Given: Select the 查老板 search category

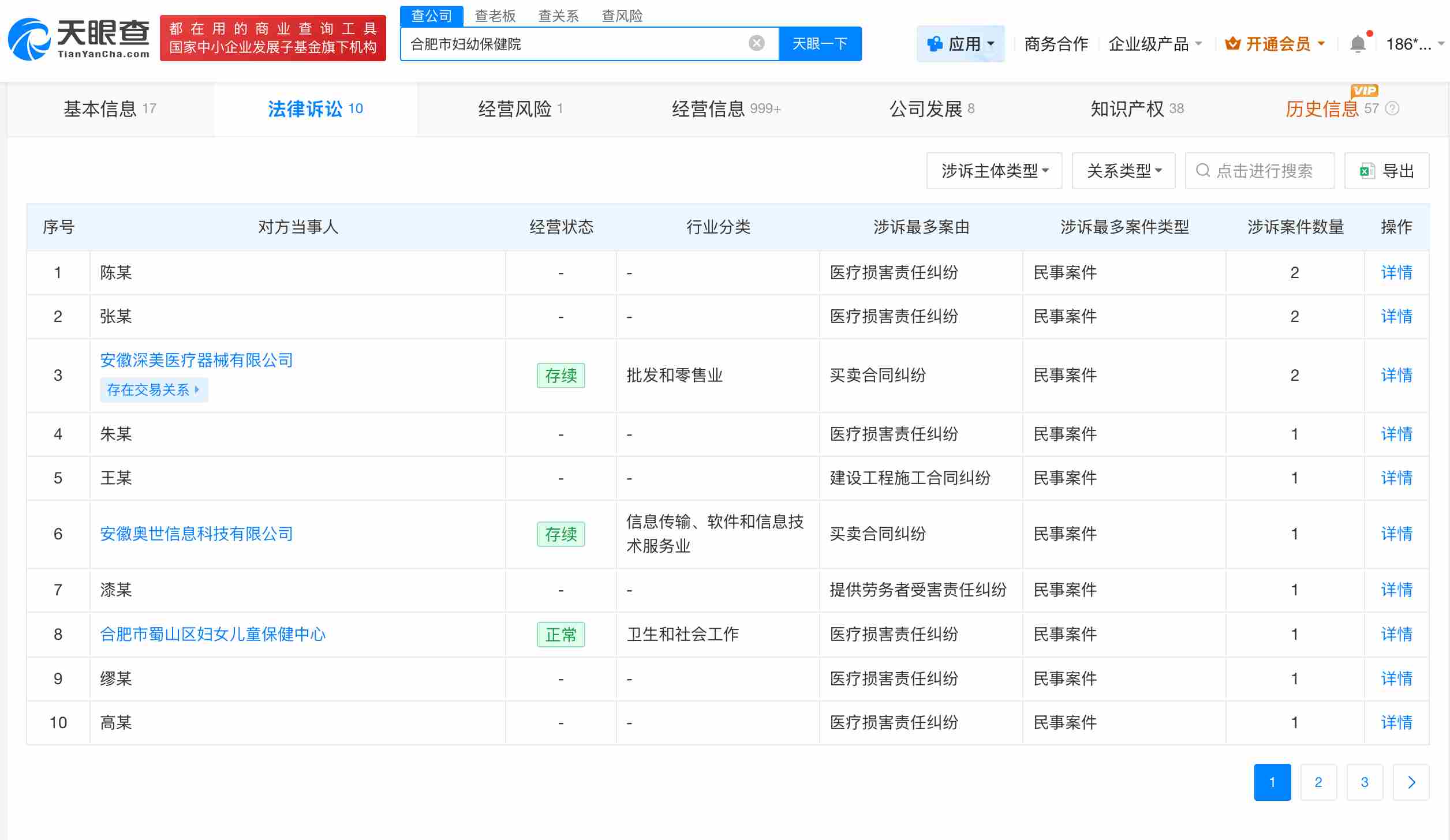Looking at the screenshot, I should click(495, 16).
